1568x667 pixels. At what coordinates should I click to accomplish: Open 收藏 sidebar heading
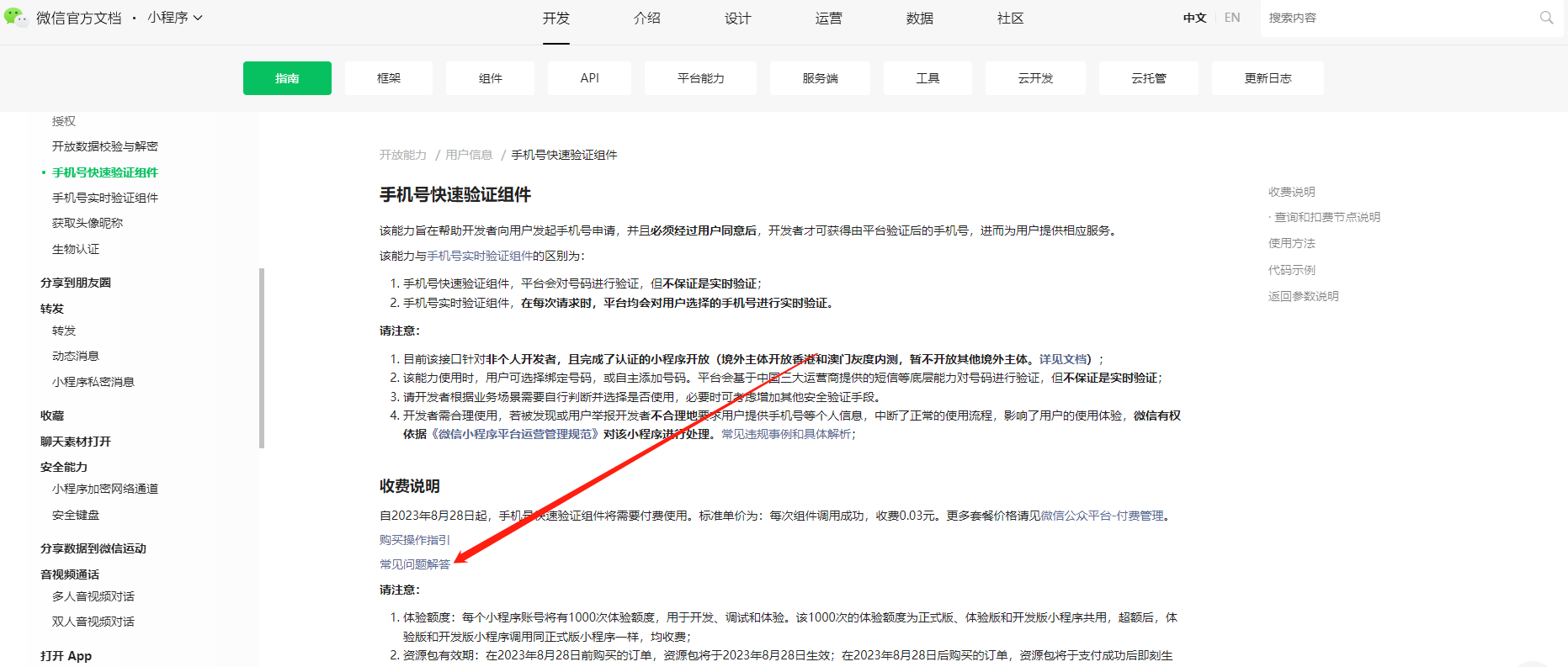pos(52,416)
